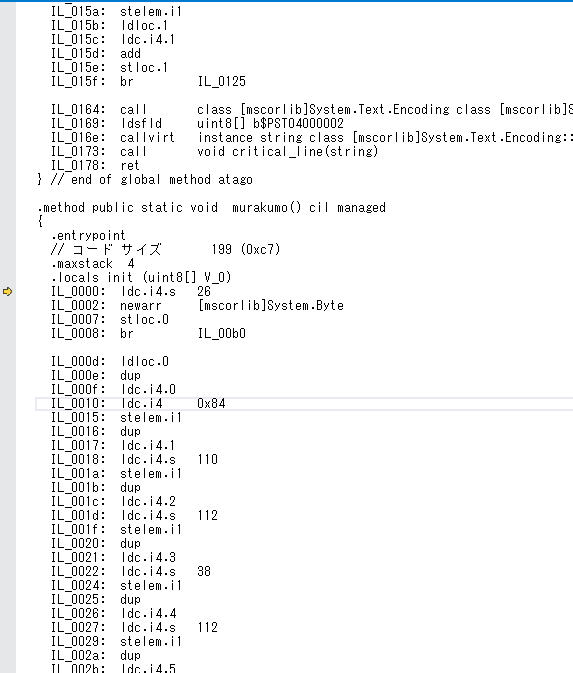Click the line IL_0027: ldc.i4.s 112
This screenshot has width=573, height=673.
pos(134,628)
